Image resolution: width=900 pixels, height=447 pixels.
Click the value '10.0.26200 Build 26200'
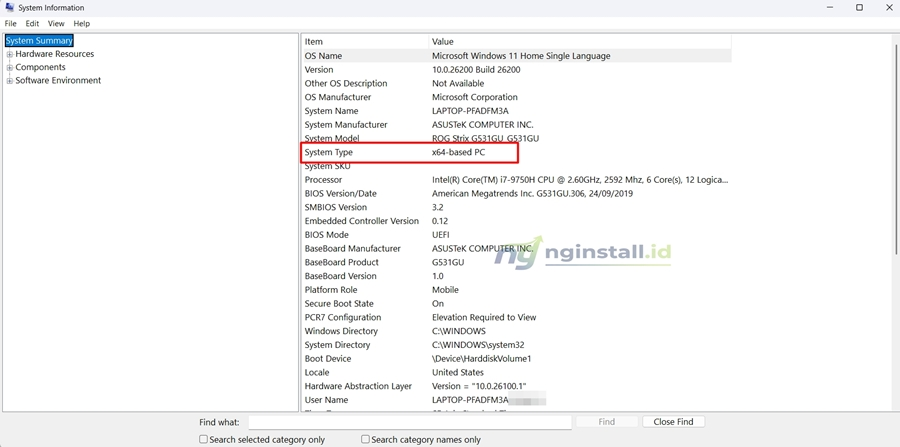point(476,69)
